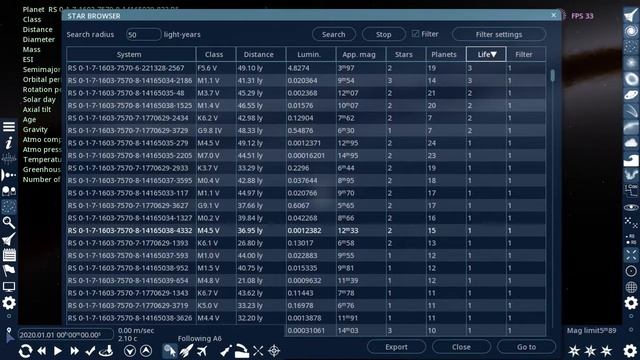Viewport: 640px width, 360px height.
Task: Select row RS 0-1-7-1603-7570-8-14165038-4332
Action: click(x=306, y=231)
